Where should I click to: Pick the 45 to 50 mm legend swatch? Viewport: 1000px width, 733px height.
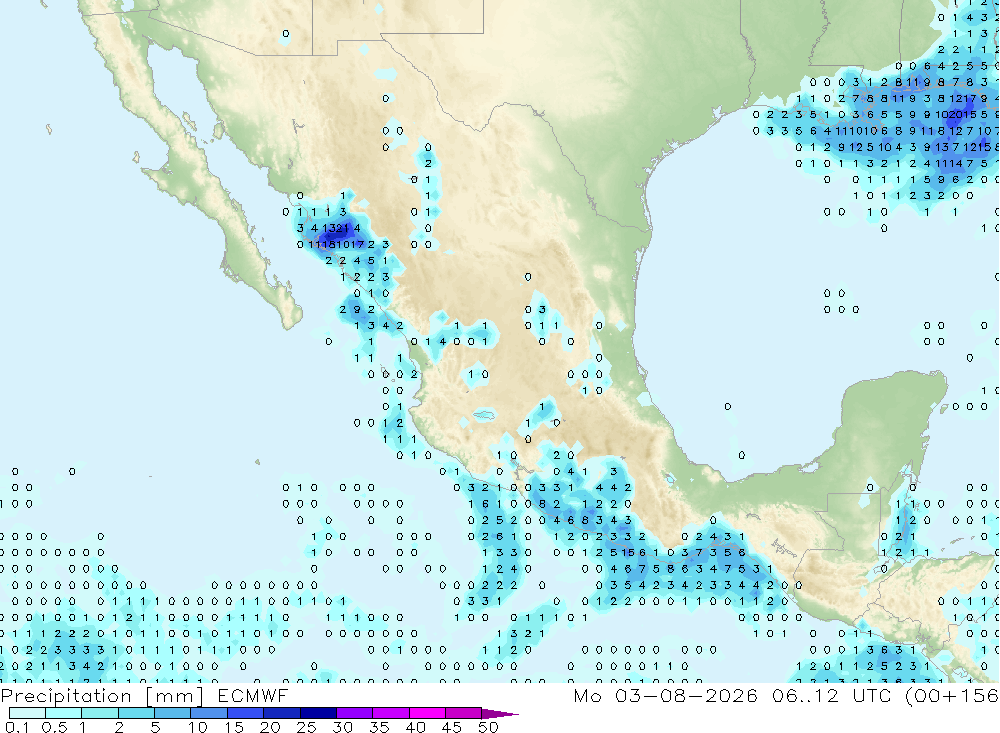point(463,713)
